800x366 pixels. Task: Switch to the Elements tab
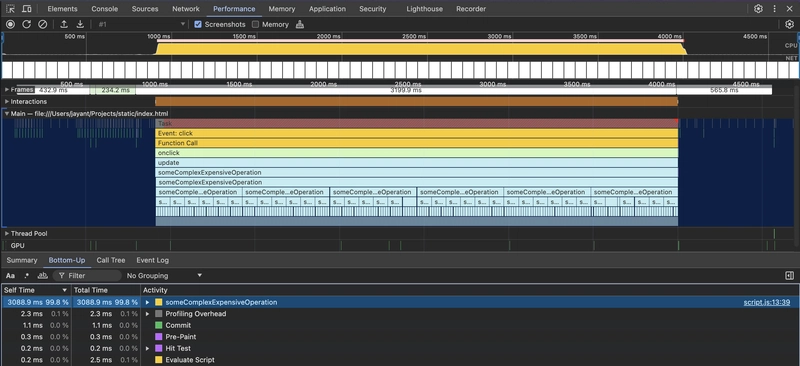coord(62,9)
